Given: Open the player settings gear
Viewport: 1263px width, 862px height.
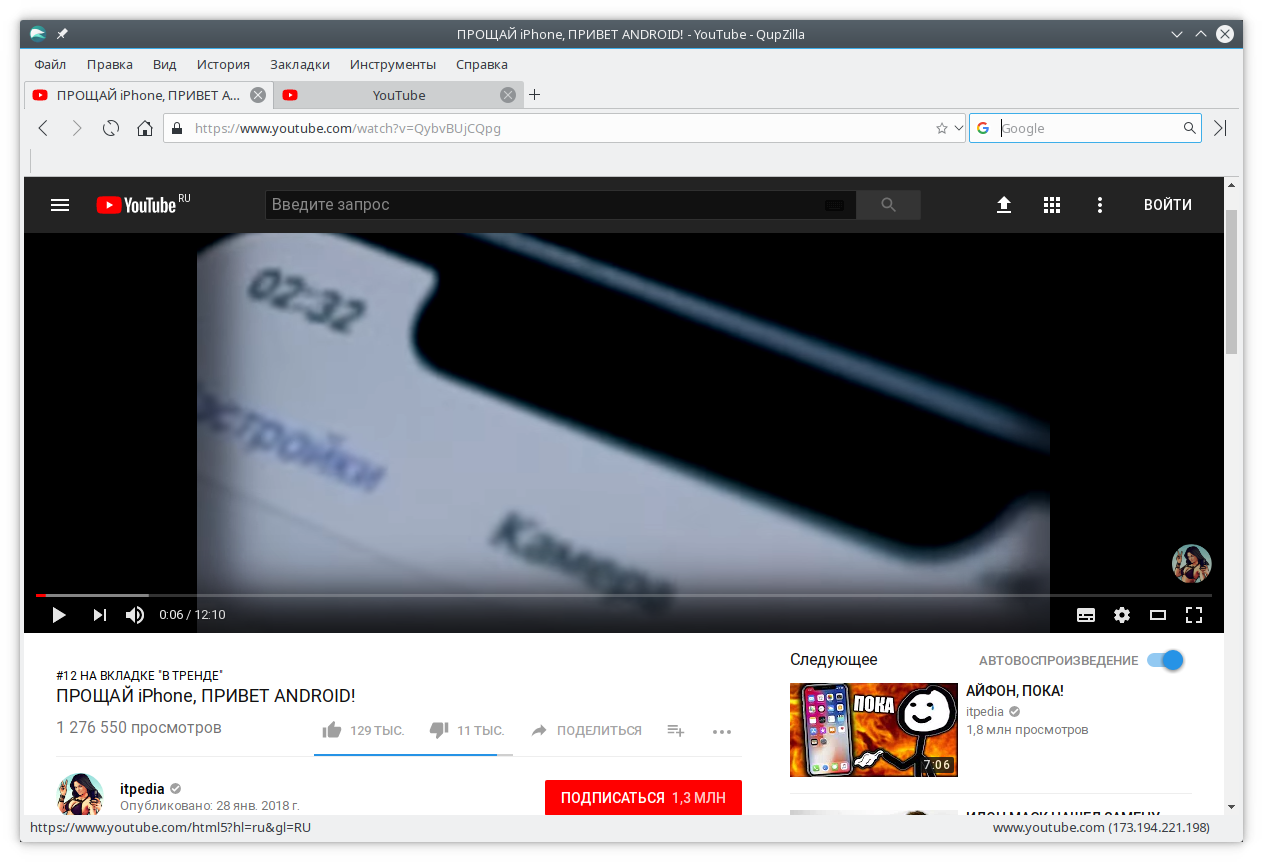Looking at the screenshot, I should pyautogui.click(x=1122, y=615).
